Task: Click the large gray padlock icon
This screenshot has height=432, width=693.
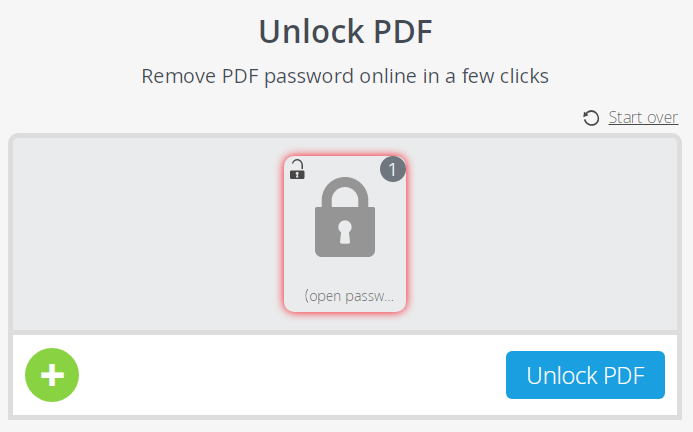Action: click(x=345, y=225)
